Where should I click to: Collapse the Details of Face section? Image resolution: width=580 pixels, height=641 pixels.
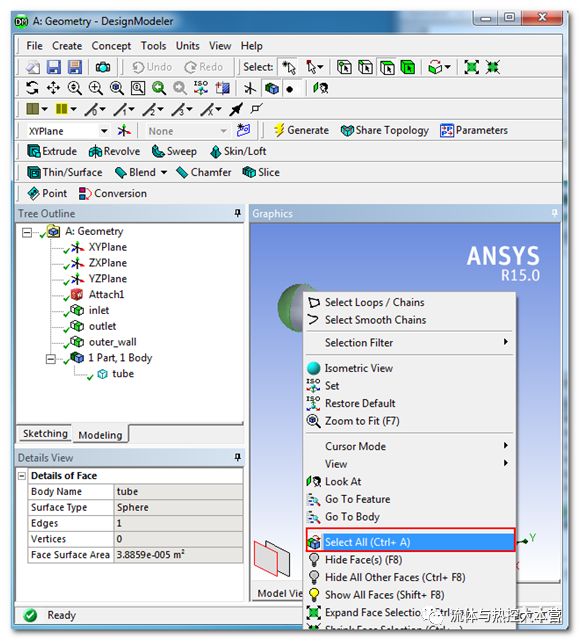pyautogui.click(x=22, y=476)
